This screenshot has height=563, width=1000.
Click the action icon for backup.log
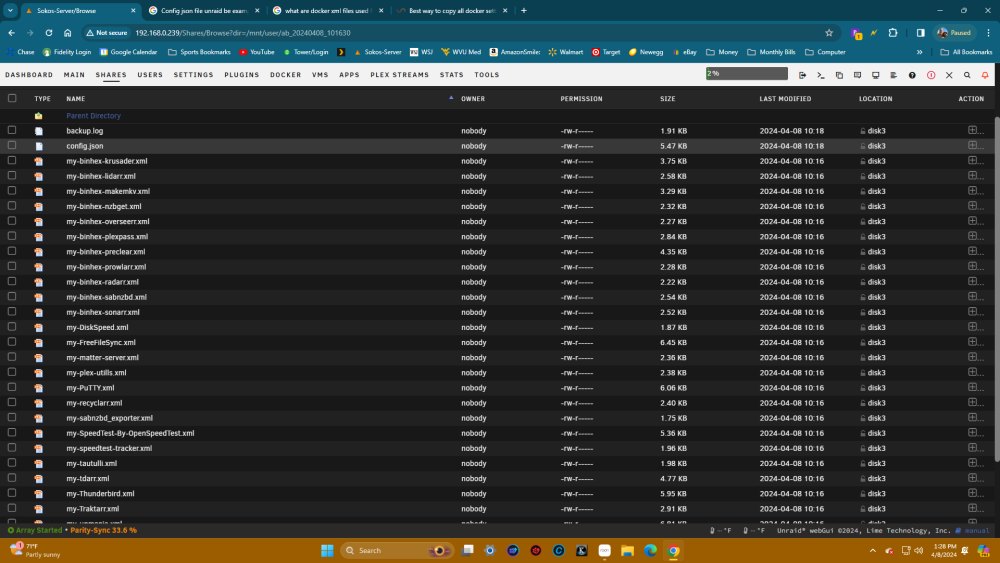pyautogui.click(x=974, y=131)
